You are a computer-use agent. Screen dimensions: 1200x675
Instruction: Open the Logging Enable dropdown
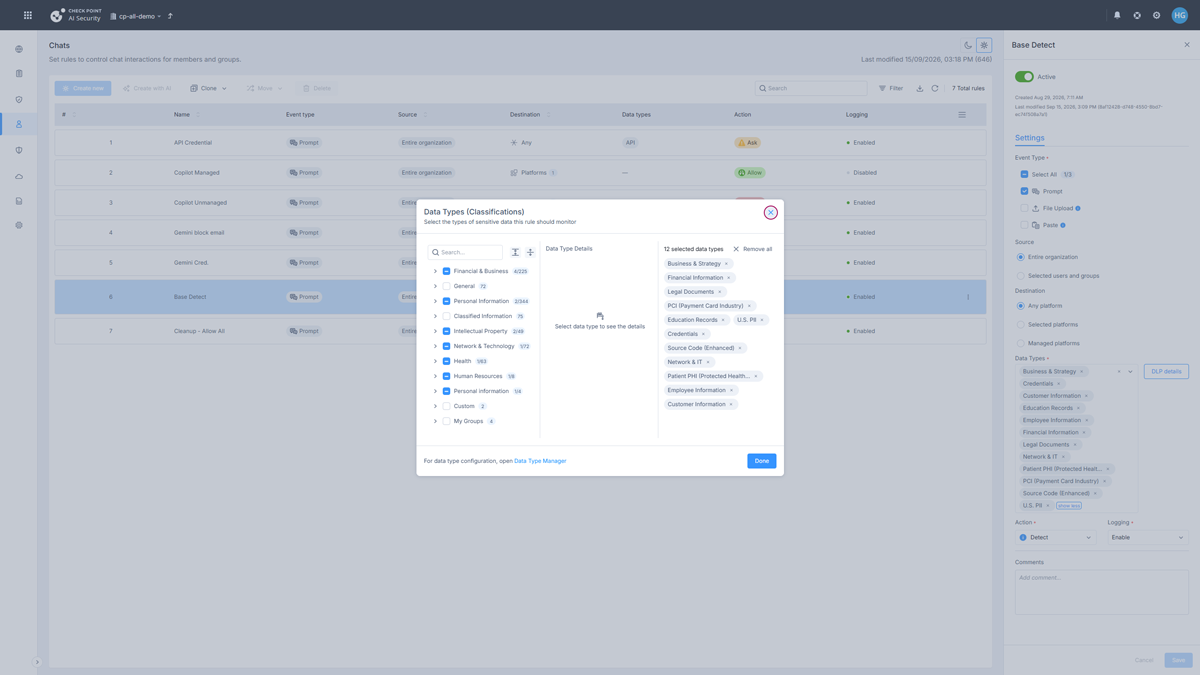tap(1148, 537)
